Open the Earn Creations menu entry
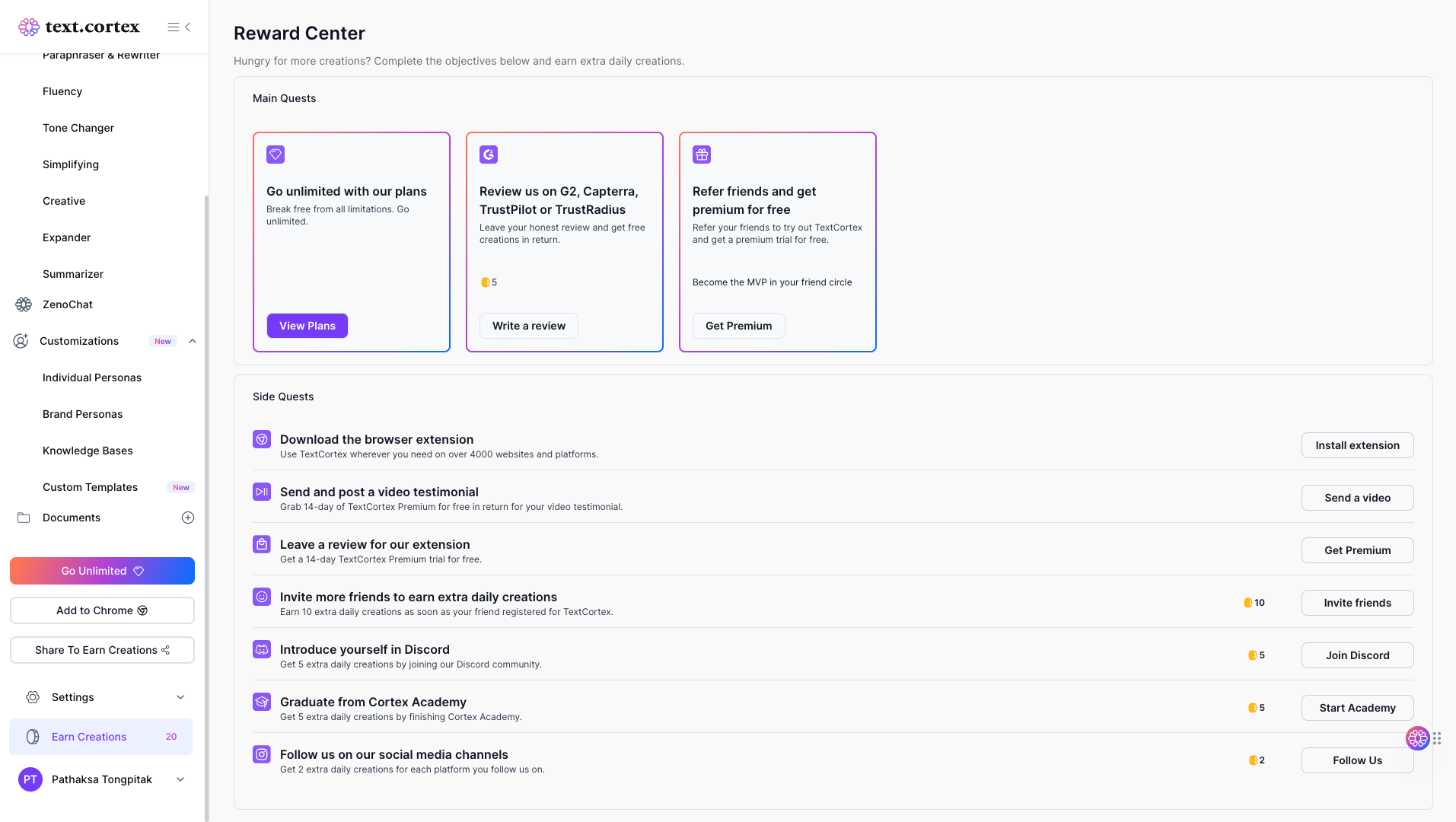 [x=89, y=737]
